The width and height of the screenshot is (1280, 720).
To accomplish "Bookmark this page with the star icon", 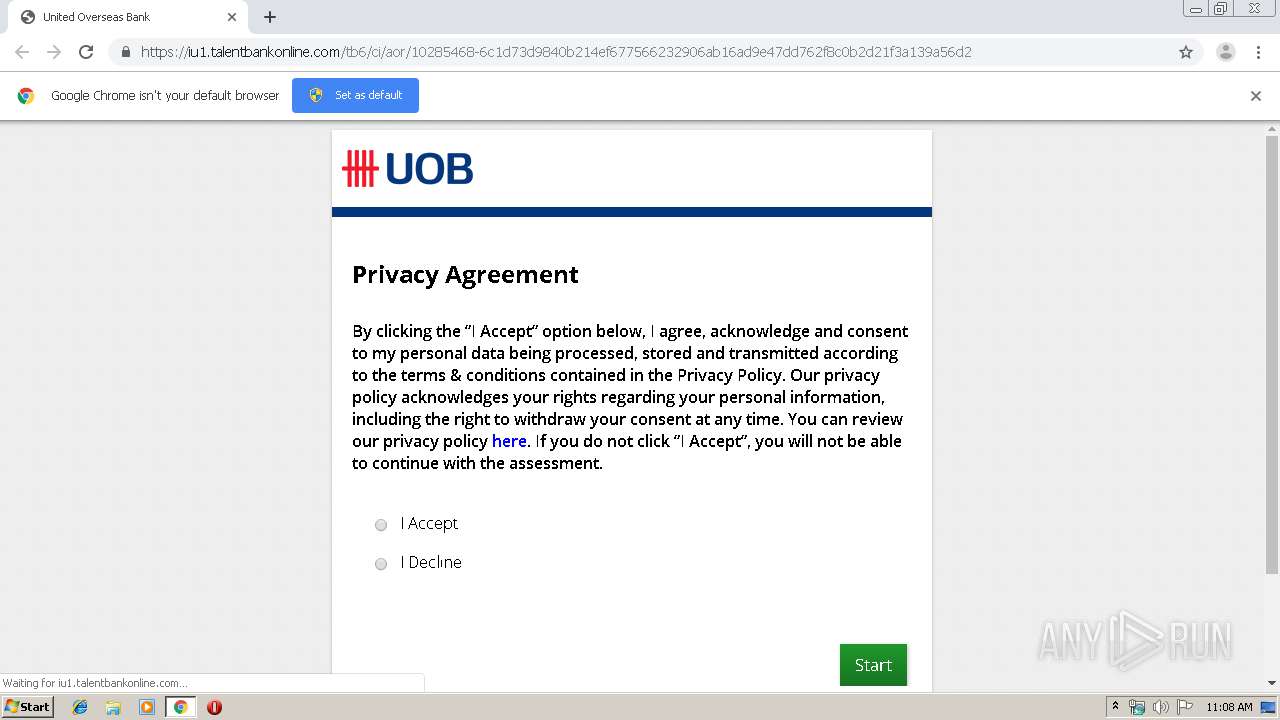I will click(x=1186, y=52).
